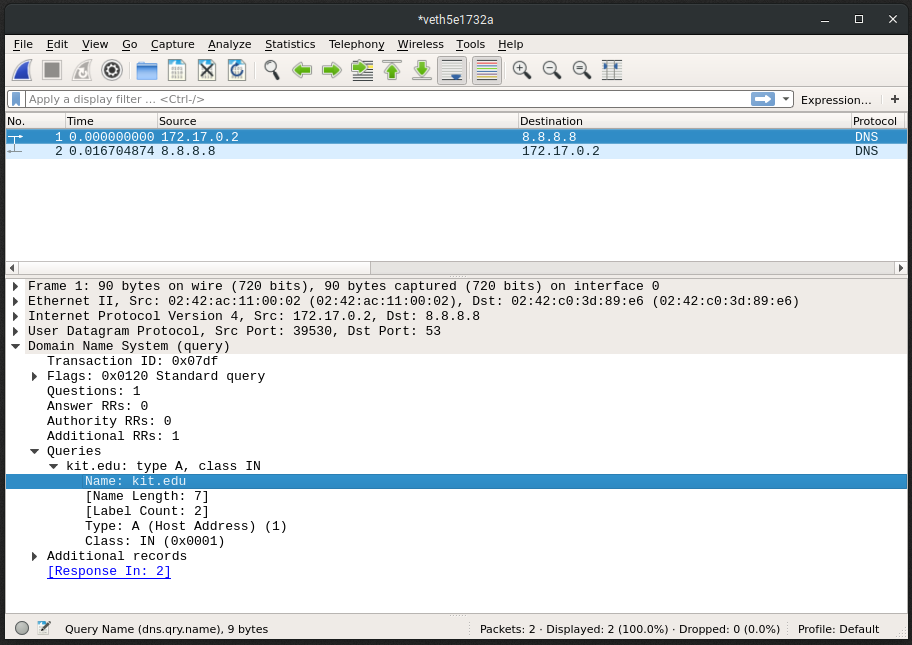912x645 pixels.
Task: Reset text to normal size
Action: [582, 70]
